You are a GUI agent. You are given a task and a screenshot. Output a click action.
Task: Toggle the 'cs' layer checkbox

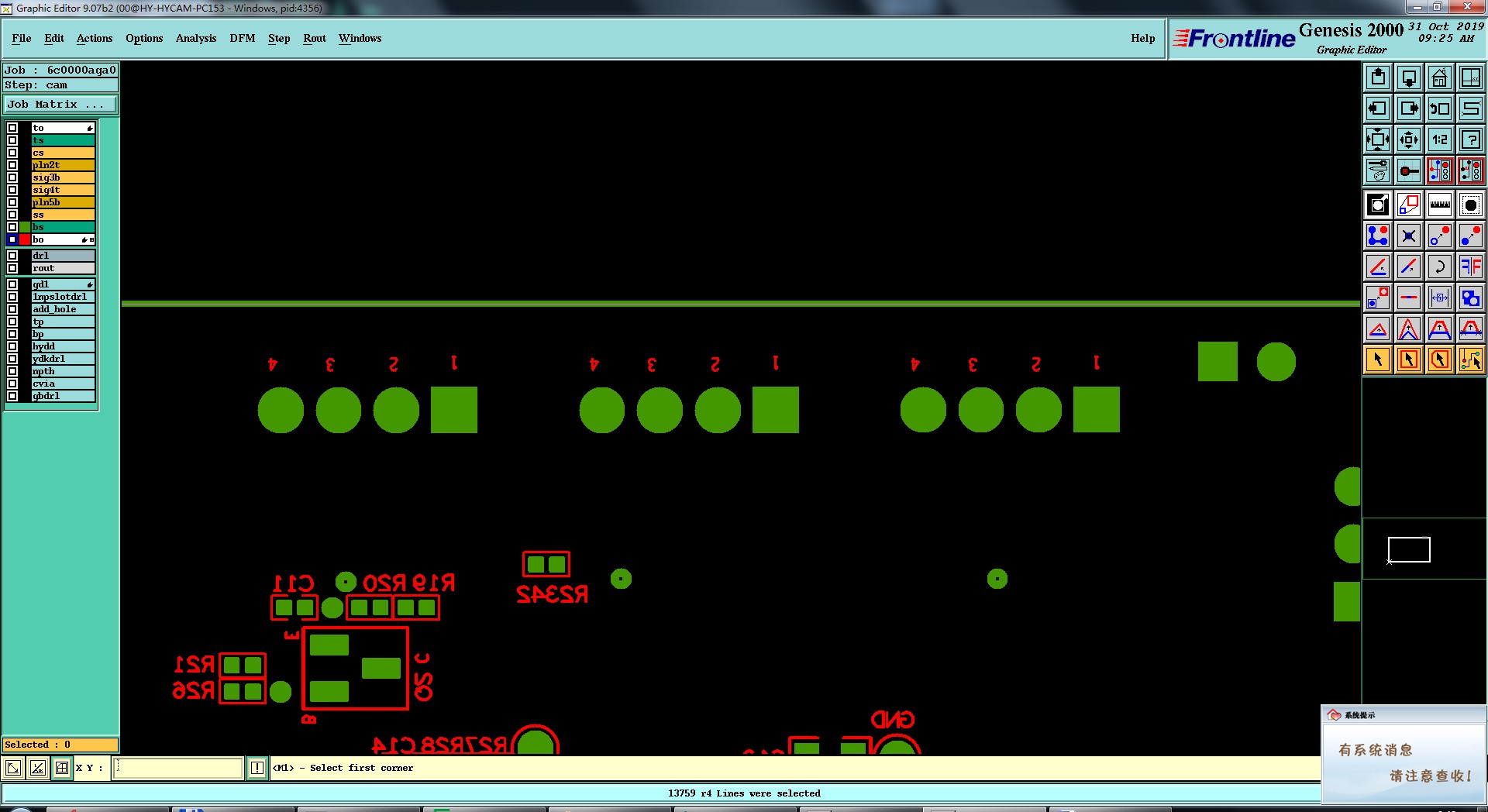pos(12,153)
